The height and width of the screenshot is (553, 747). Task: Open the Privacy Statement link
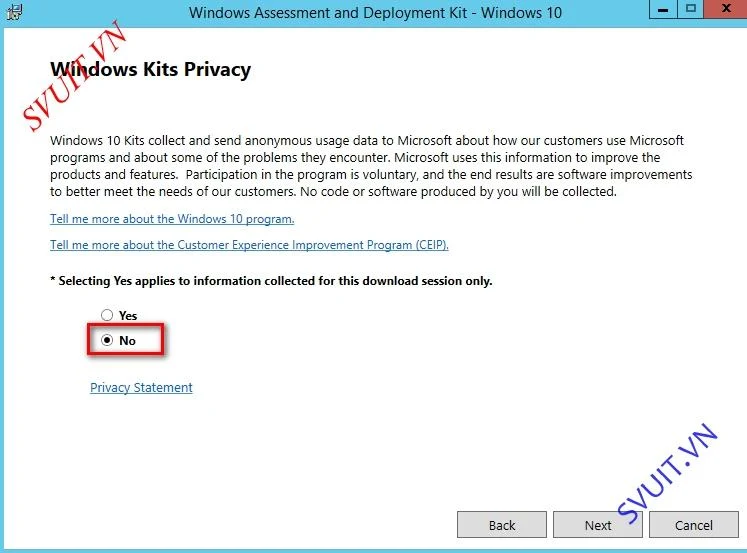pos(141,388)
